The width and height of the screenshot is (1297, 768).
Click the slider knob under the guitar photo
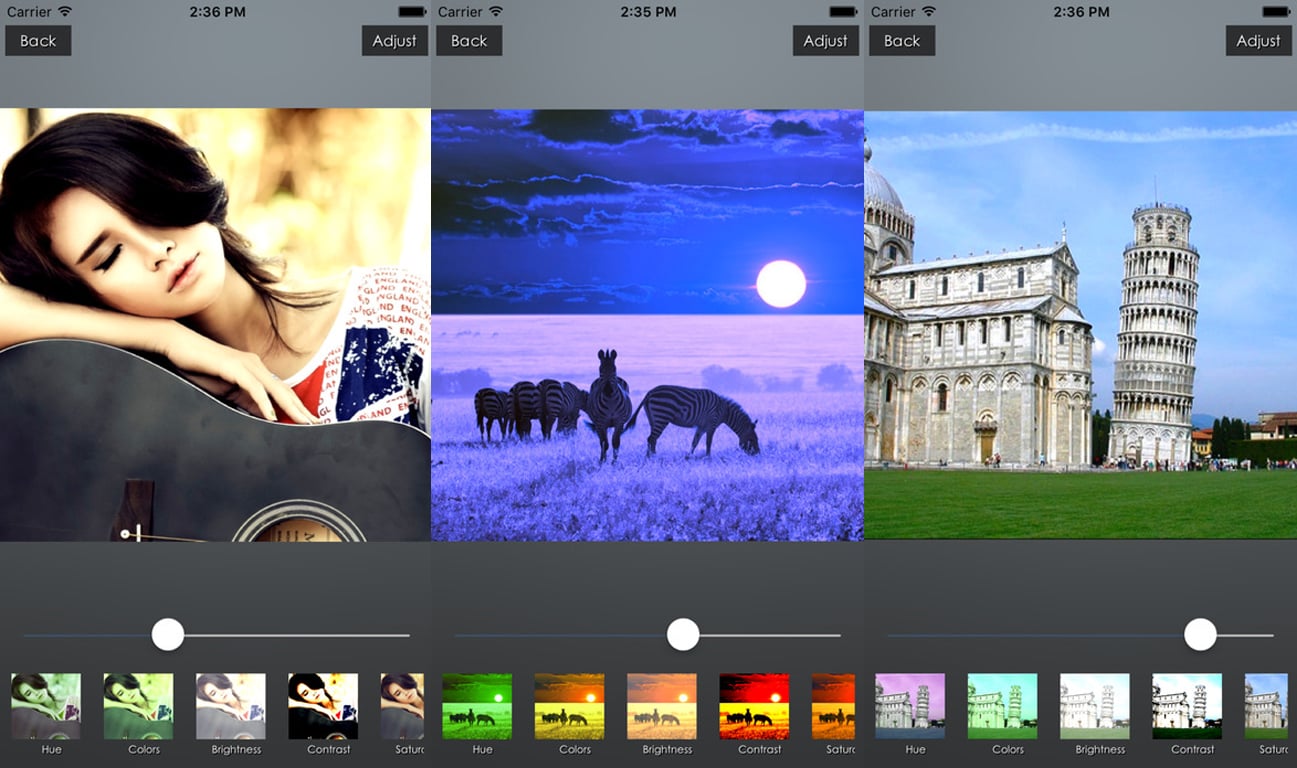(168, 635)
